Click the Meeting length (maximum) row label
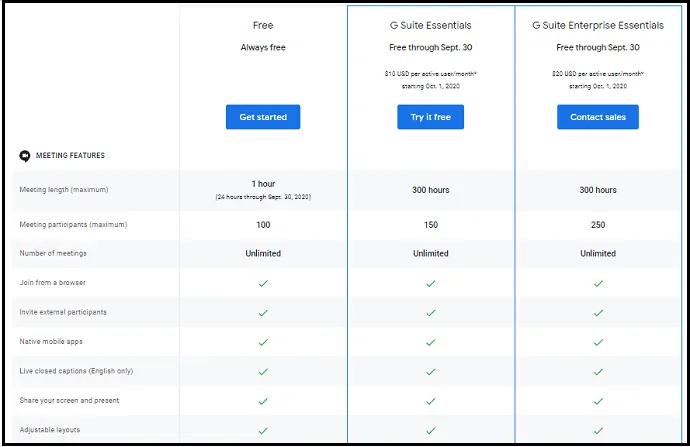Image resolution: width=690 pixels, height=447 pixels. 63,190
